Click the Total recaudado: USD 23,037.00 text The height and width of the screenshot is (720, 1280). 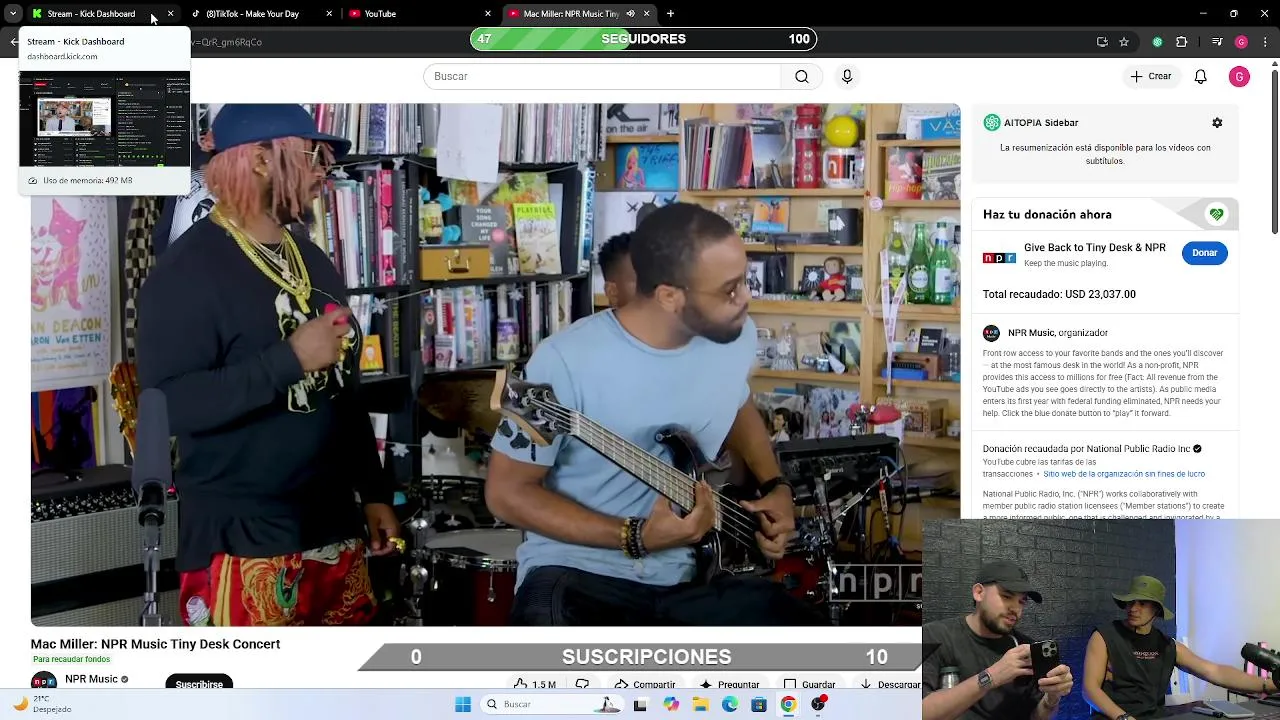coord(1059,294)
